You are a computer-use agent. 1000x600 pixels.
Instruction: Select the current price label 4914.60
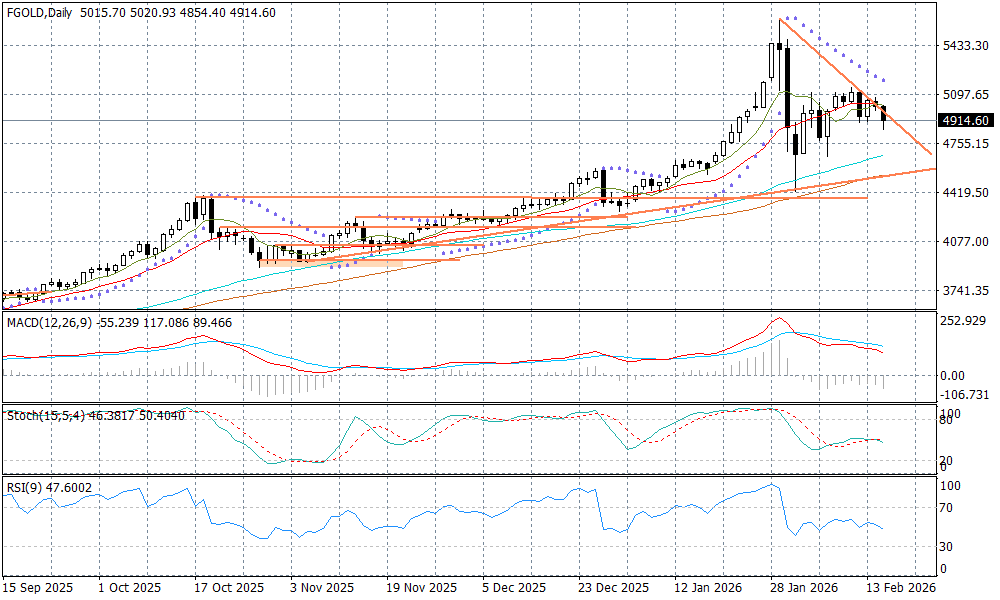pos(965,121)
